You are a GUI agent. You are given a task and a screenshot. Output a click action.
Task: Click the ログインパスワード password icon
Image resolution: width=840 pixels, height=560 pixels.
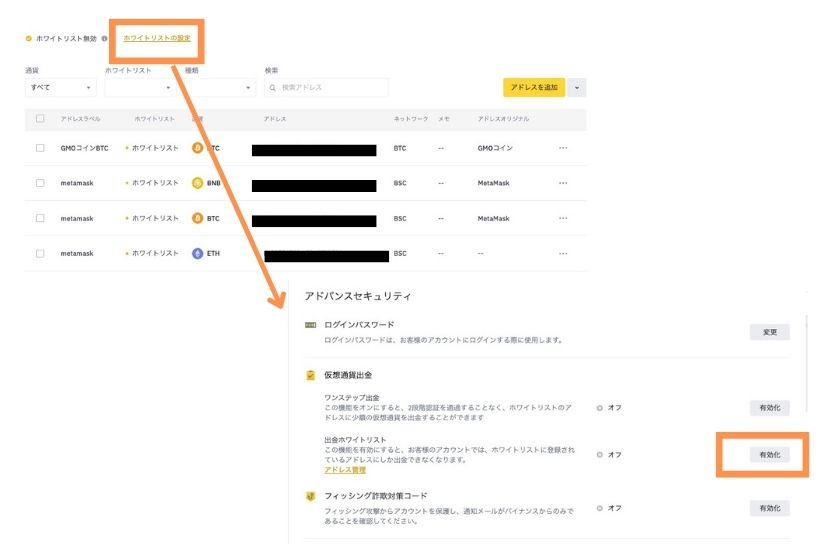click(310, 325)
